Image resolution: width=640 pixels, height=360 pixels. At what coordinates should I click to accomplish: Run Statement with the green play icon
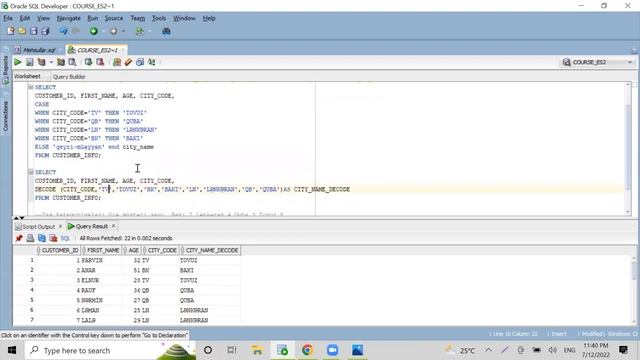(x=18, y=62)
